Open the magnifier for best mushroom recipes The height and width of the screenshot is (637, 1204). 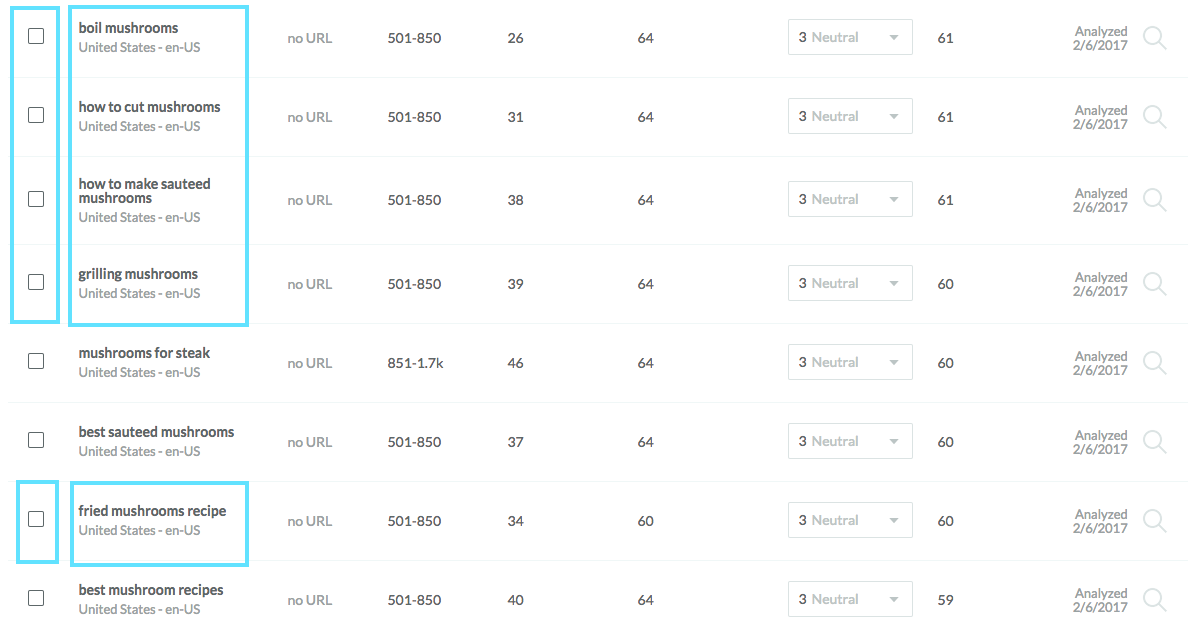(1154, 600)
